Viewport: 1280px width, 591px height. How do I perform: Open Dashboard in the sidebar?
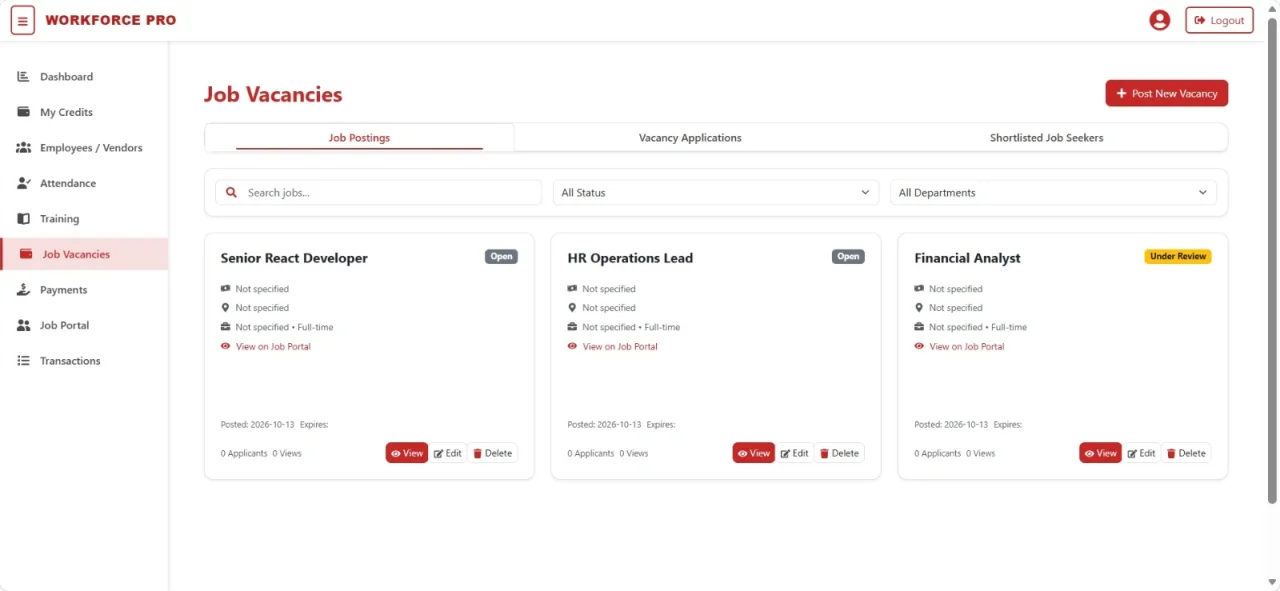pyautogui.click(x=84, y=77)
